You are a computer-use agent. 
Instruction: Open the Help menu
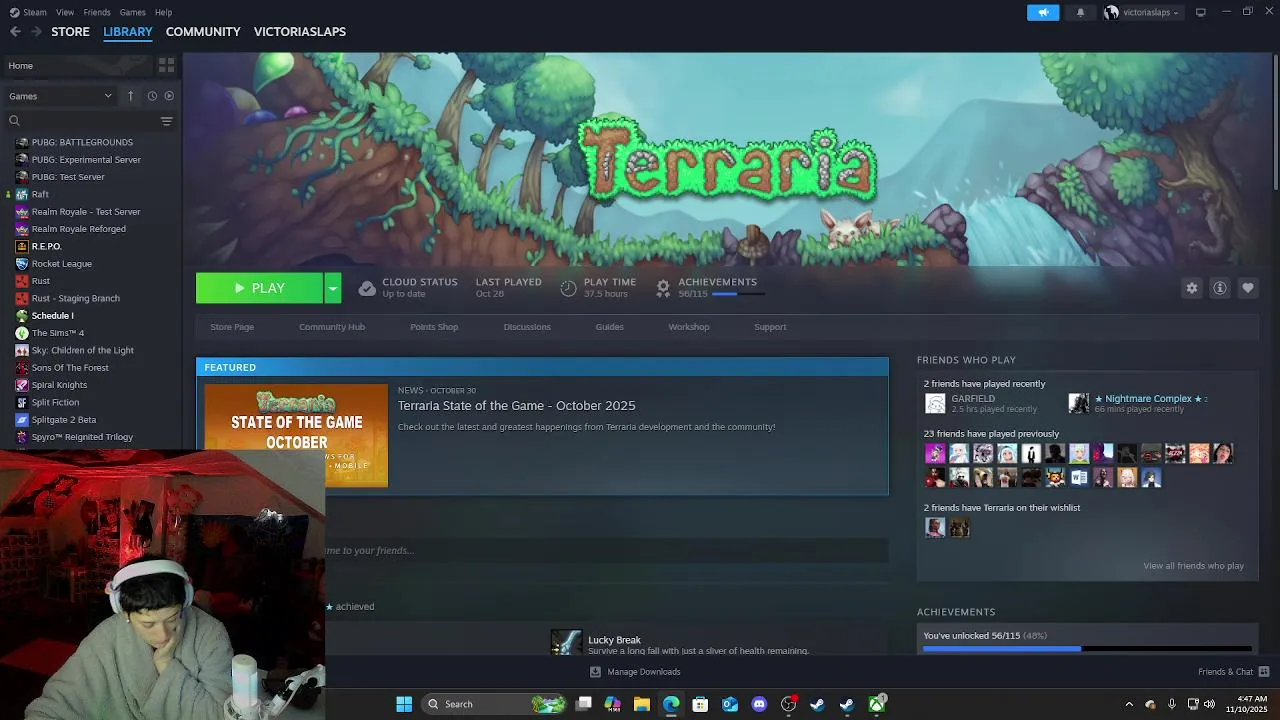point(163,12)
